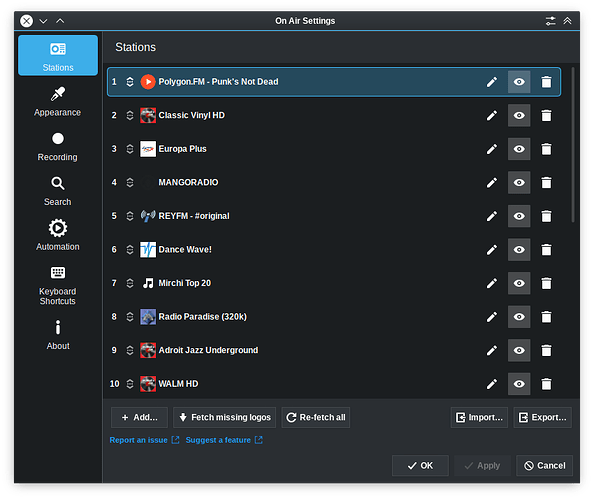Edit the Radio Paradise (320k) entry
Image resolution: width=594 pixels, height=500 pixels.
[x=491, y=317]
